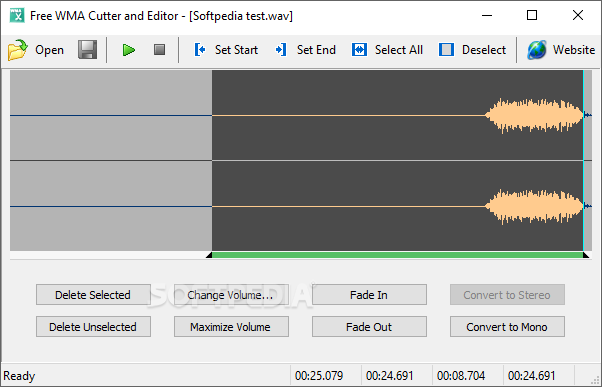Click the selection end triangle marker
The height and width of the screenshot is (387, 602).
point(586,255)
